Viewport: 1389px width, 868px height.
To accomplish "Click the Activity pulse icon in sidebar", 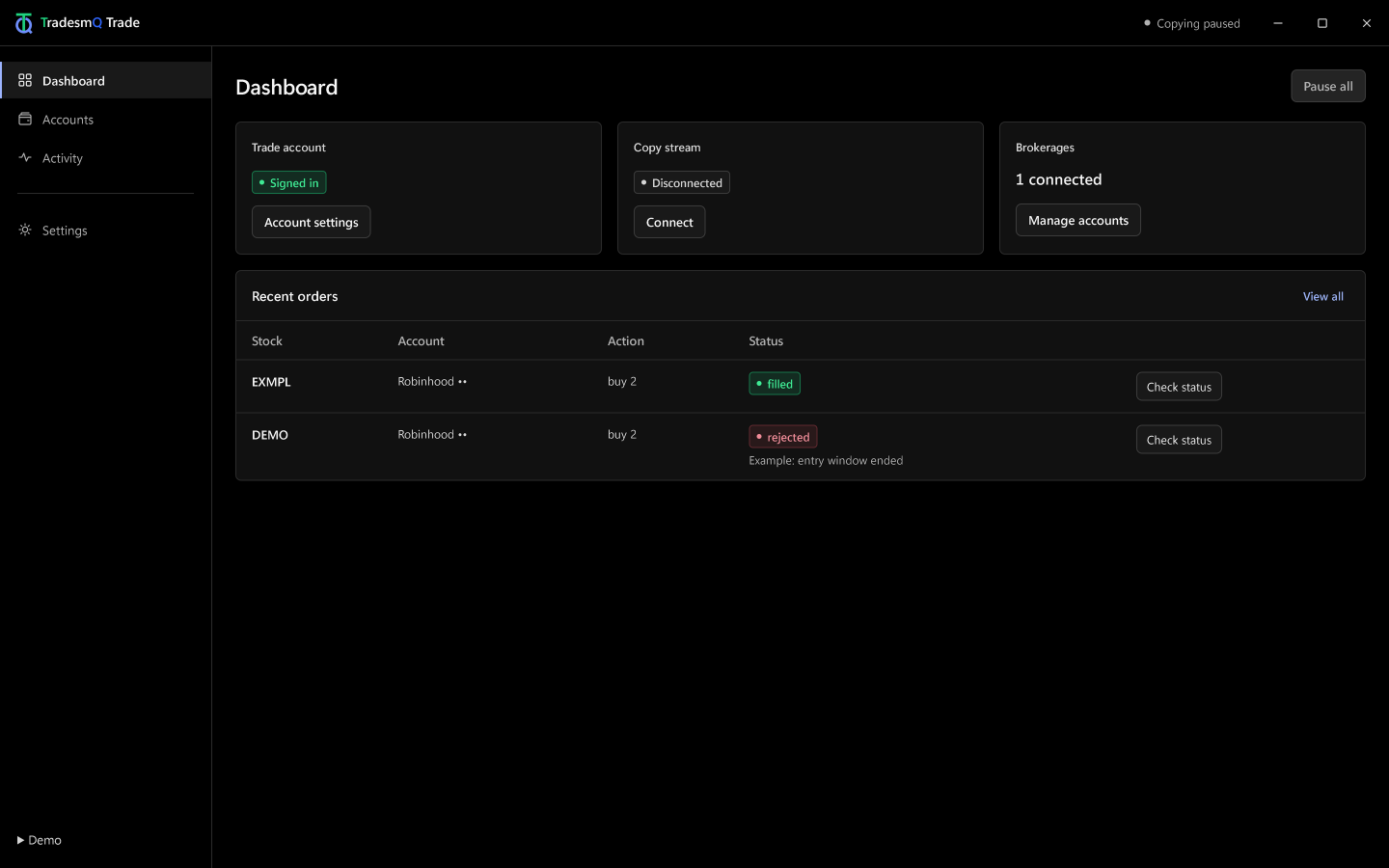I will point(25,157).
